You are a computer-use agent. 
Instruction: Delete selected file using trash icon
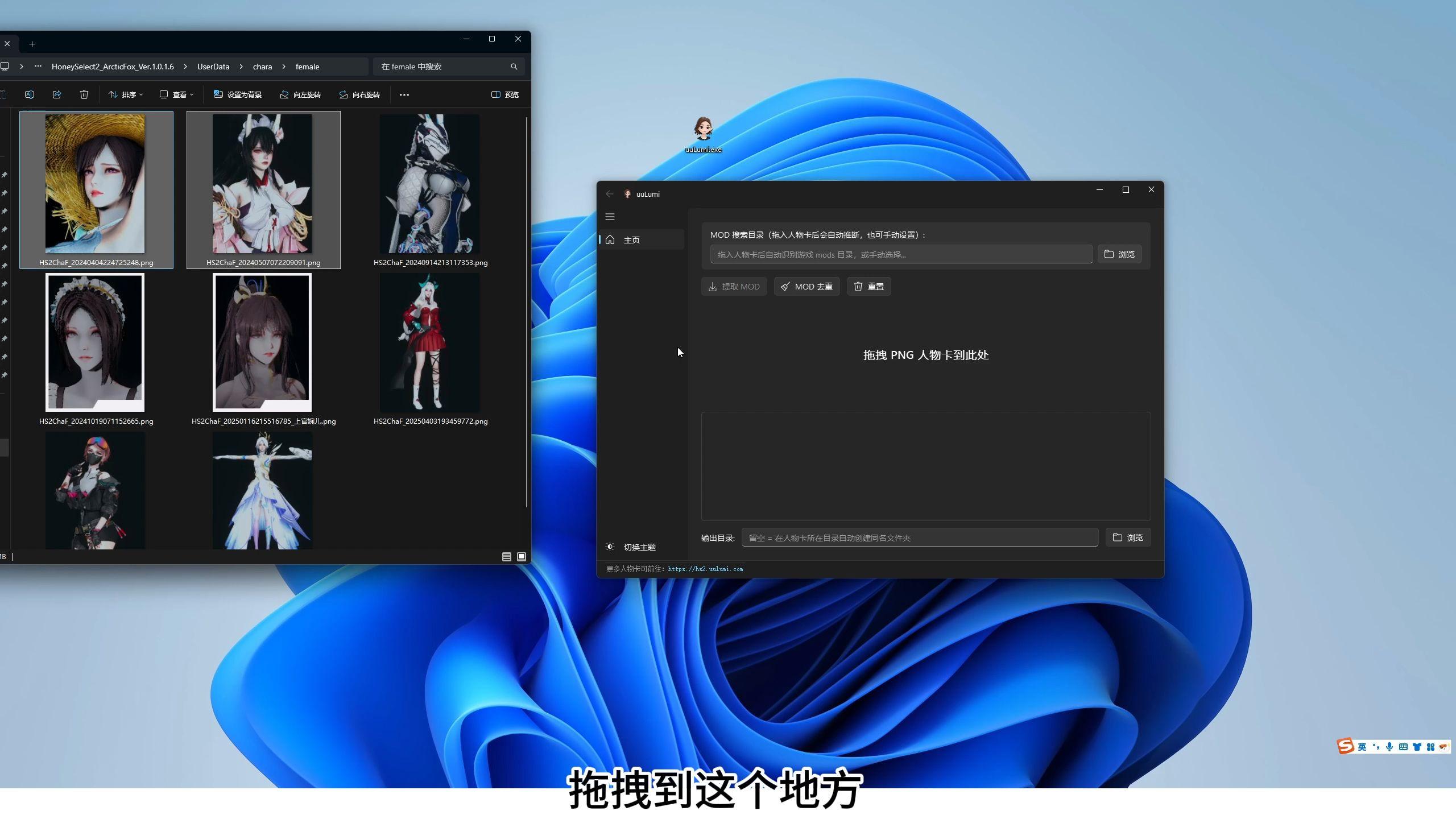point(84,94)
